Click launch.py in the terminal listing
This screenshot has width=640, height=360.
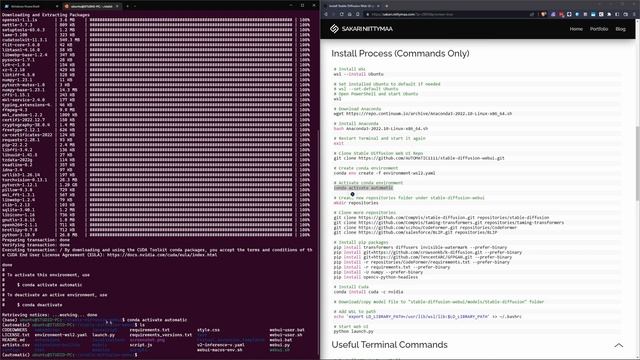pyautogui.click(x=103, y=335)
